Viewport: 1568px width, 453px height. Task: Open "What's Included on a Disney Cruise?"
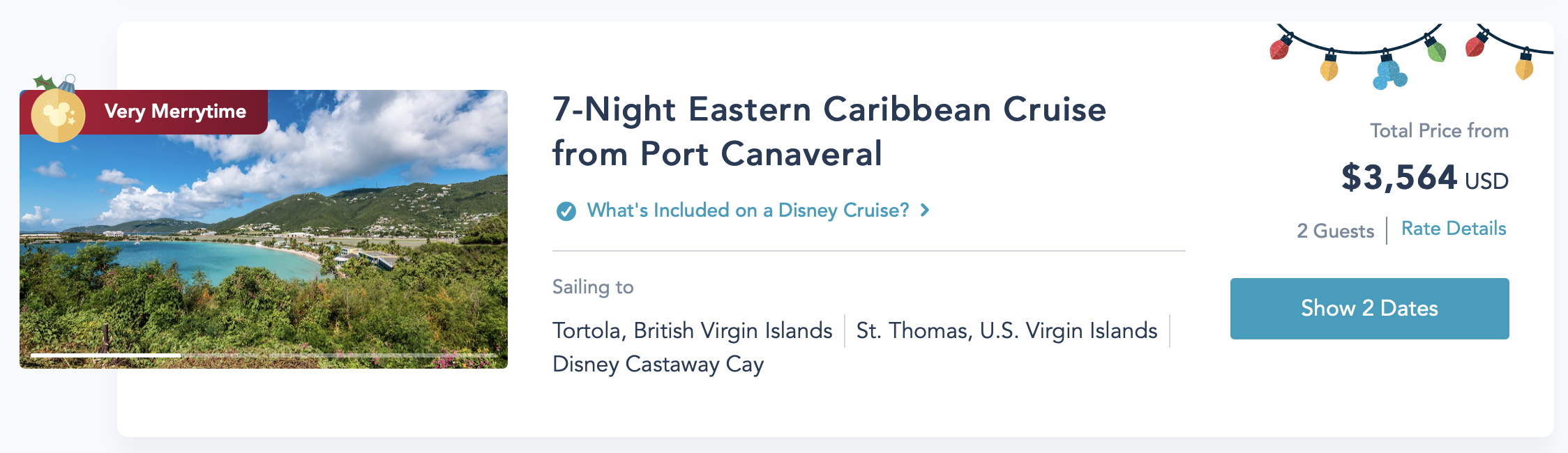[748, 210]
